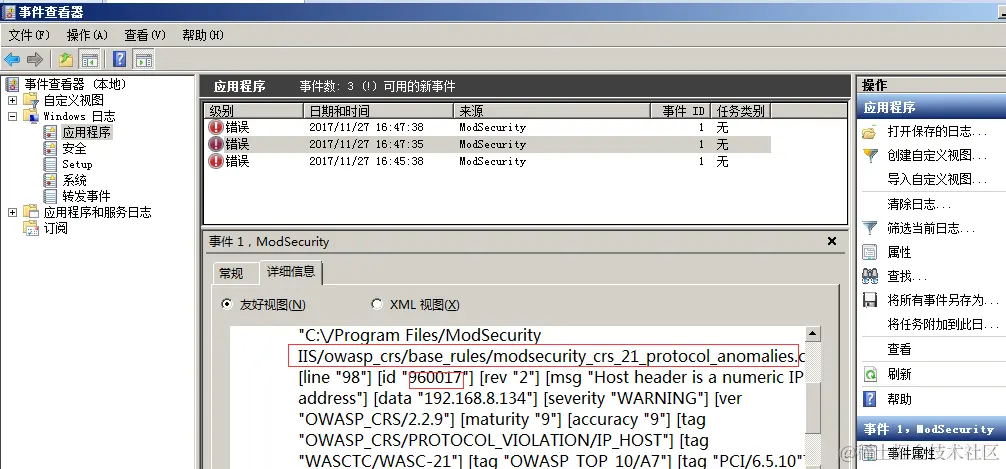Viewport: 1006px width, 469px height.
Task: Expand the 应用程序和服务日志 tree node
Action: 12,212
